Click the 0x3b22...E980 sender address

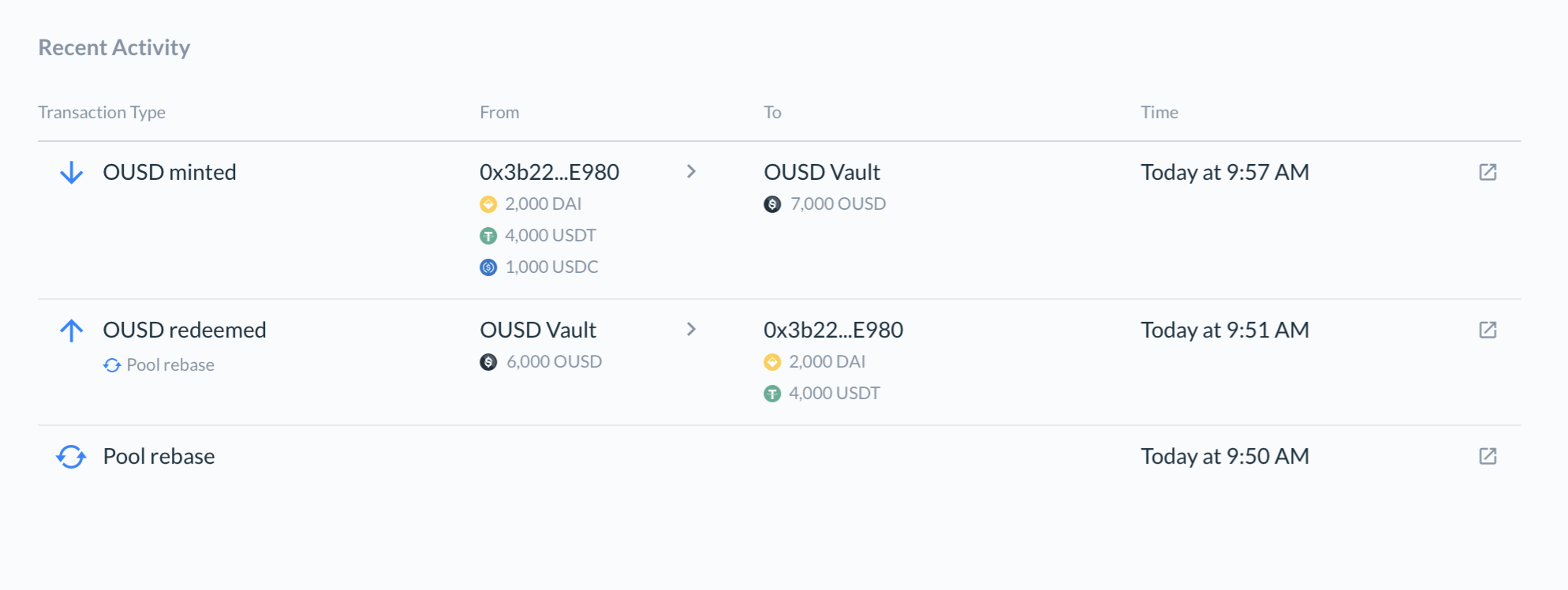click(x=550, y=171)
